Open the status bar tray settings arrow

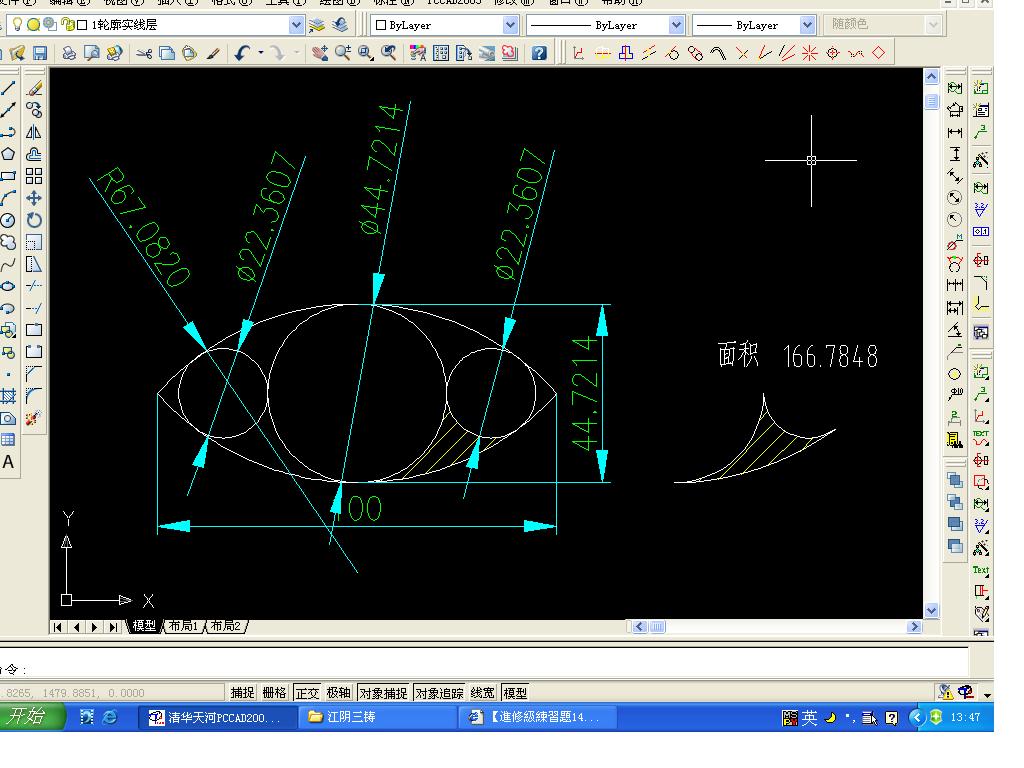pyautogui.click(x=987, y=695)
